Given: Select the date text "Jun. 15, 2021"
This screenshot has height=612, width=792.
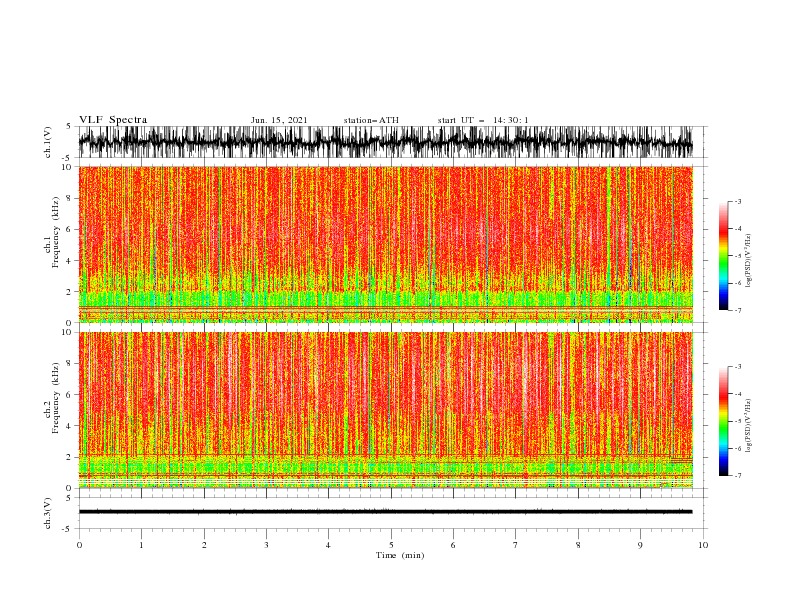Looking at the screenshot, I should coord(279,120).
